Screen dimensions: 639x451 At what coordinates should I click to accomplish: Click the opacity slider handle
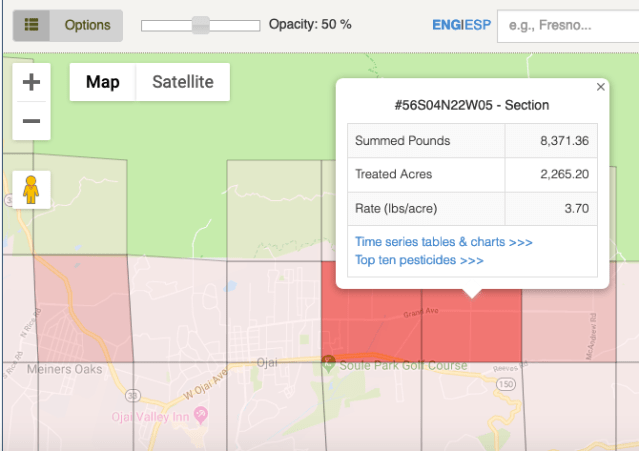pos(201,25)
